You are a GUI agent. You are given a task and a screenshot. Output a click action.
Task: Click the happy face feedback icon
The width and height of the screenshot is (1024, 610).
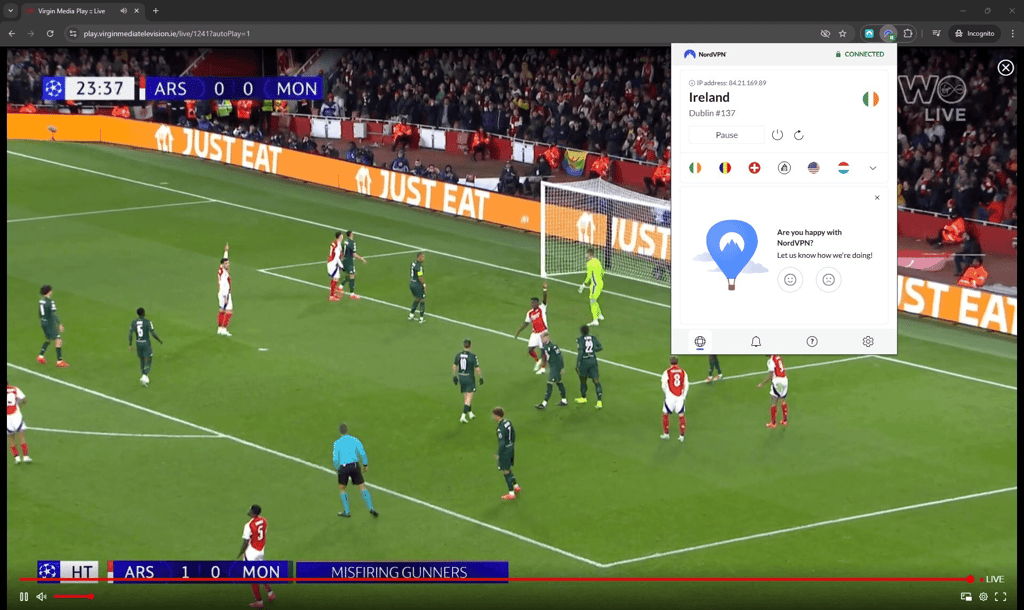point(790,280)
